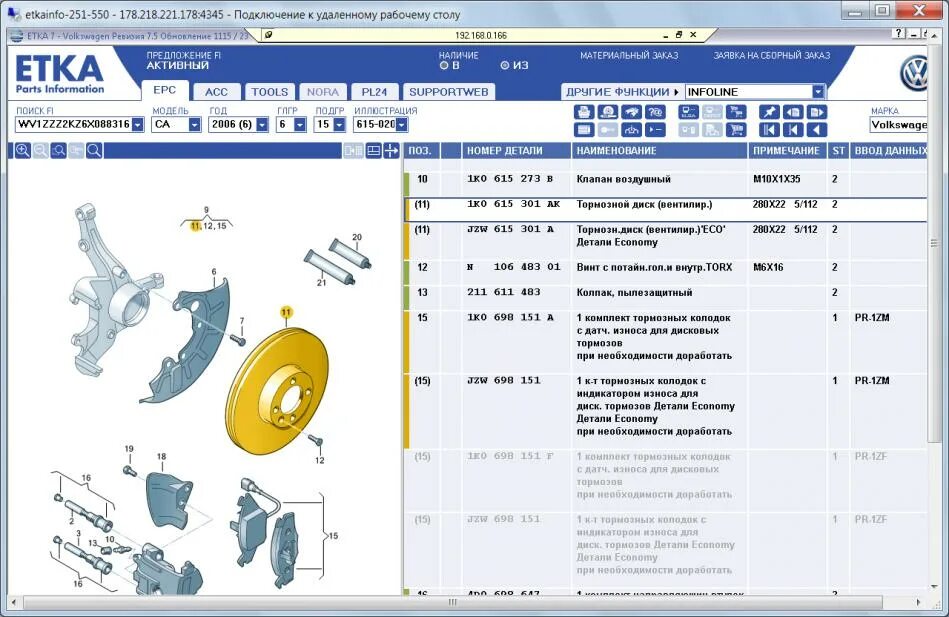The height and width of the screenshot is (617, 949).
Task: Click callout number 15 by brake pads
Action: click(333, 536)
